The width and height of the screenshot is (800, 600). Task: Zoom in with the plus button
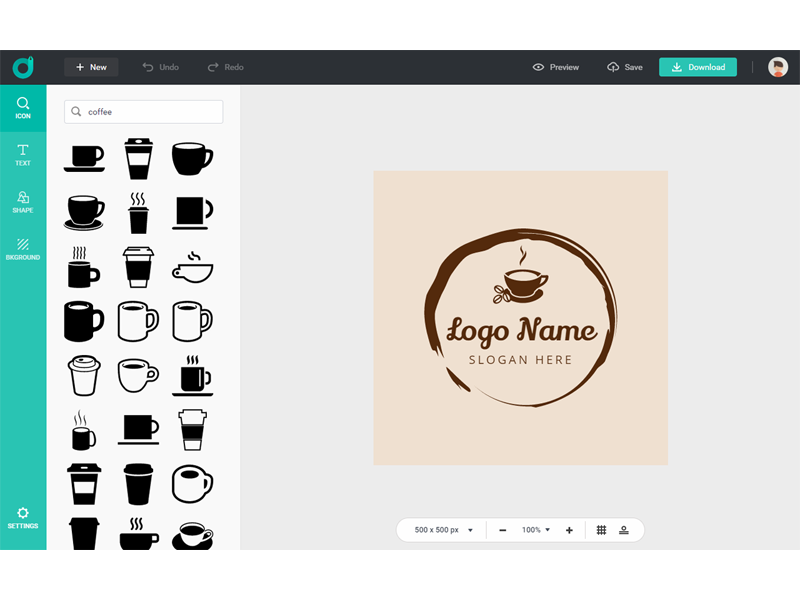(569, 530)
